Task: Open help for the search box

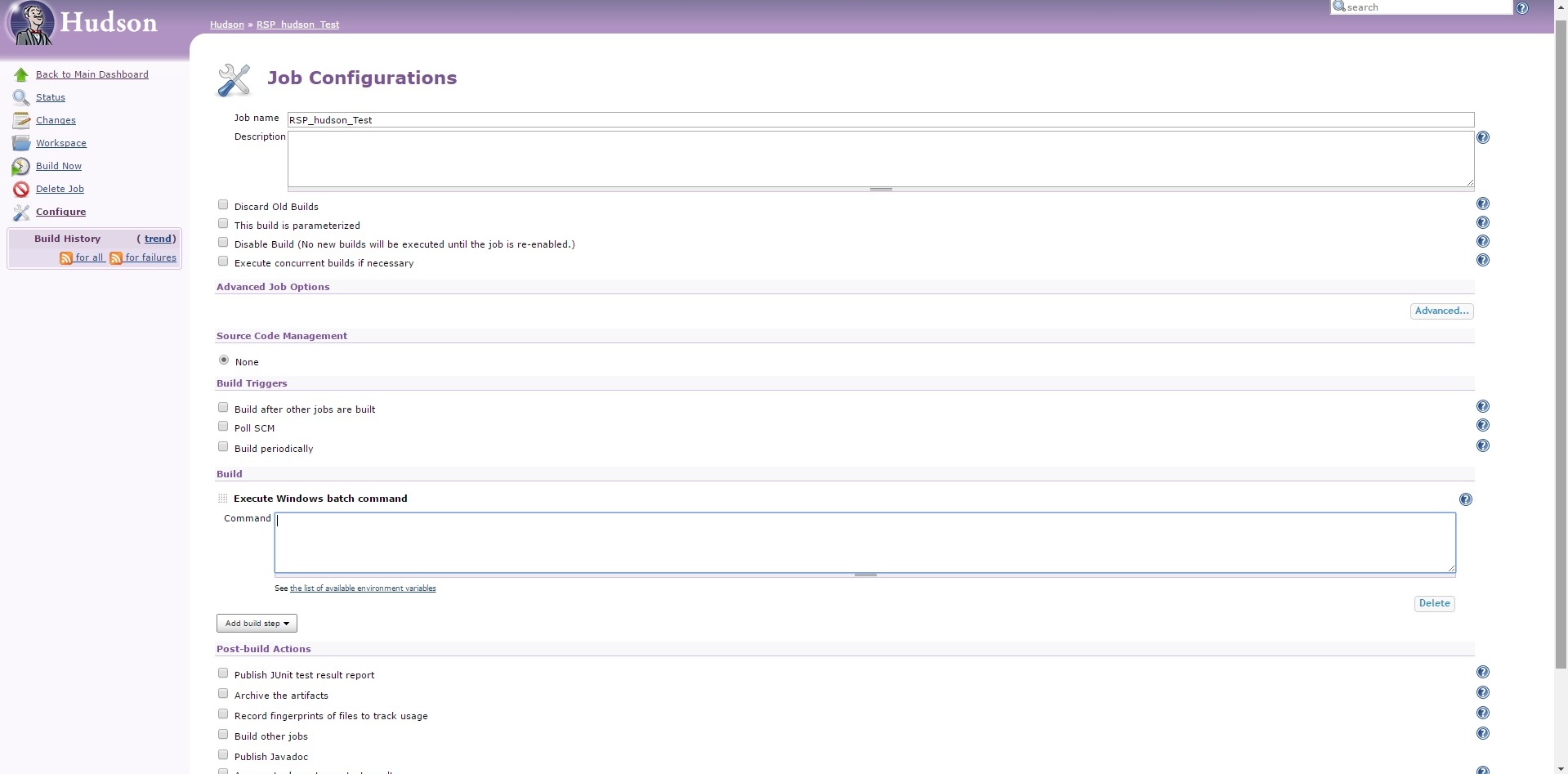Action: click(1522, 8)
